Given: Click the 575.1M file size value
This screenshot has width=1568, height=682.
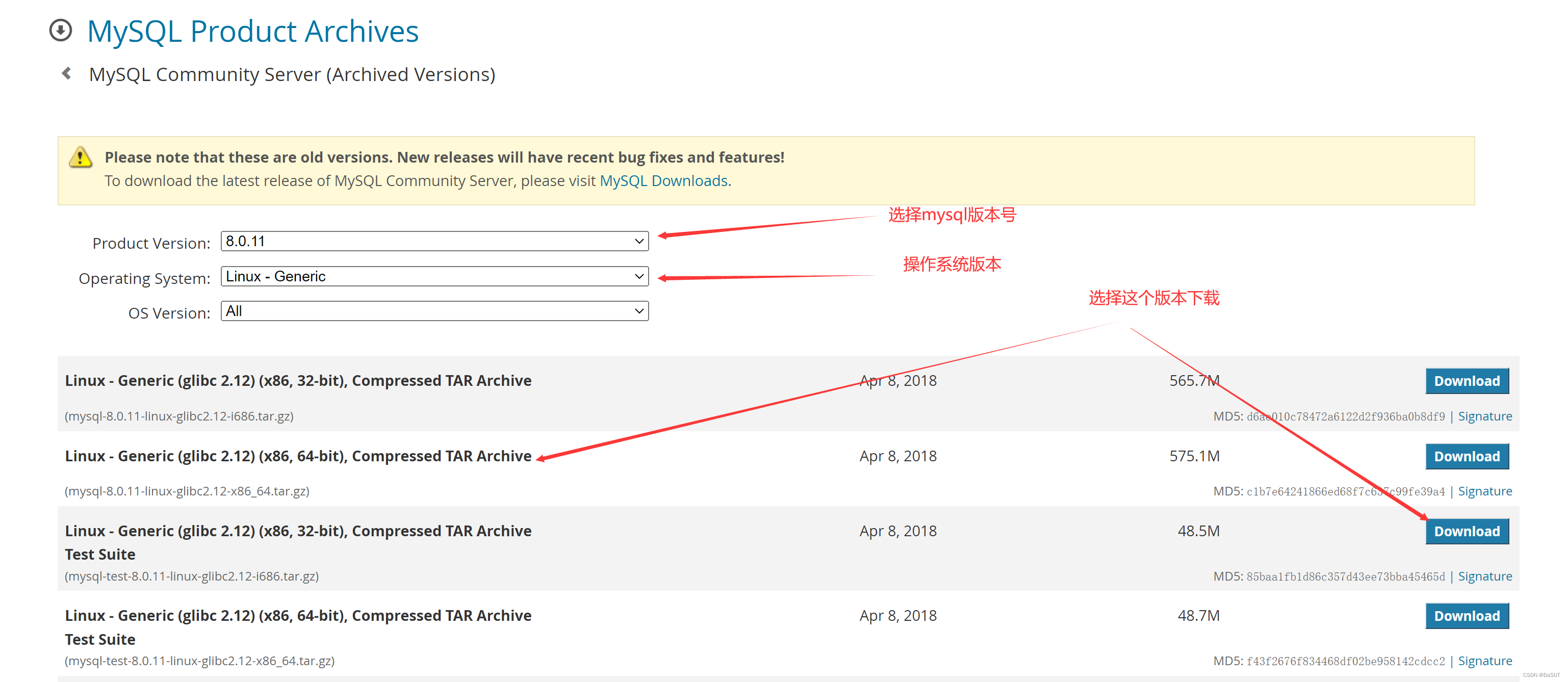Looking at the screenshot, I should coord(1194,456).
